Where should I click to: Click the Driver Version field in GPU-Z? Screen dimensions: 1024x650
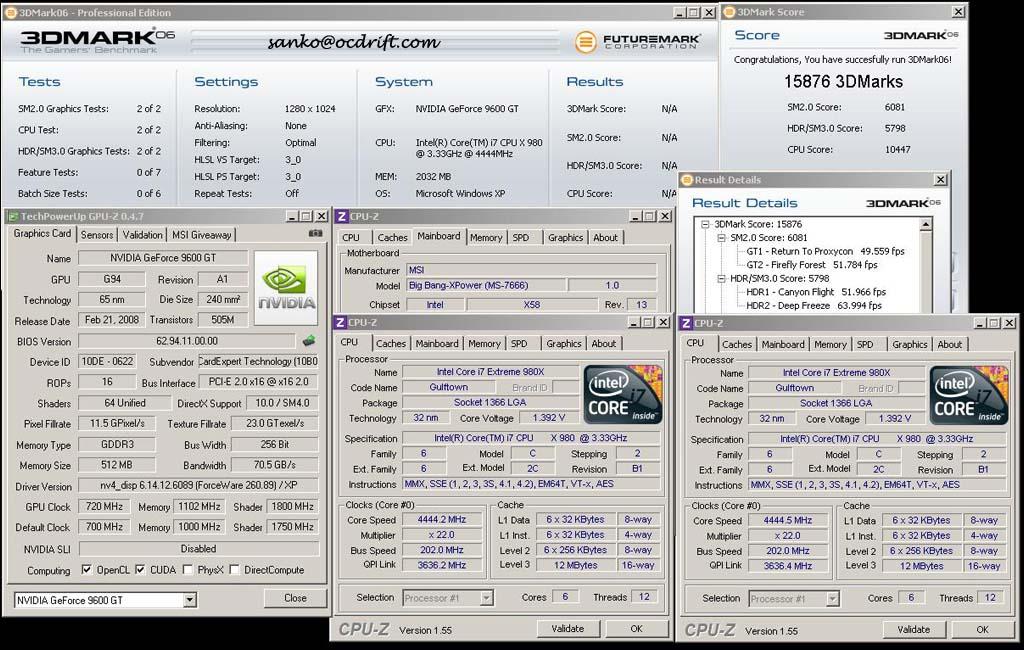click(x=199, y=485)
